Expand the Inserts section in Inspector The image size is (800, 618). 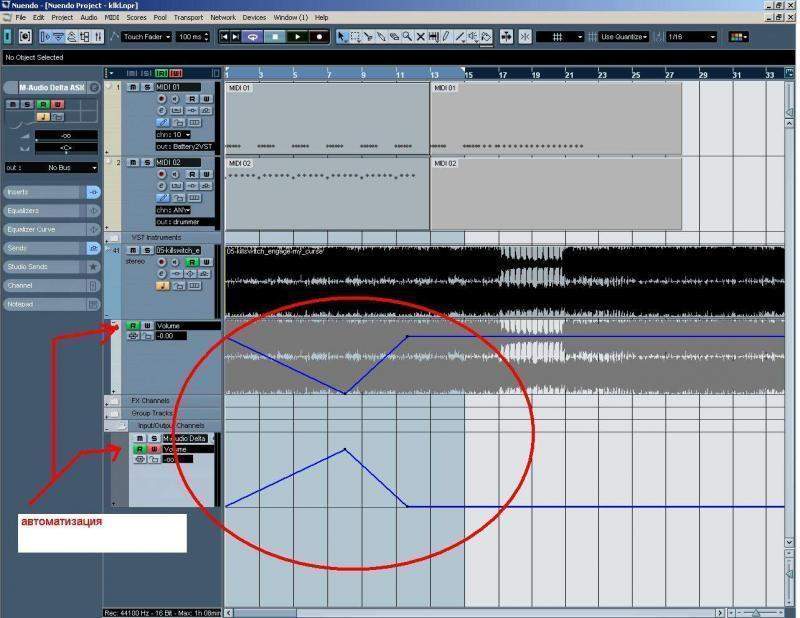52,192
